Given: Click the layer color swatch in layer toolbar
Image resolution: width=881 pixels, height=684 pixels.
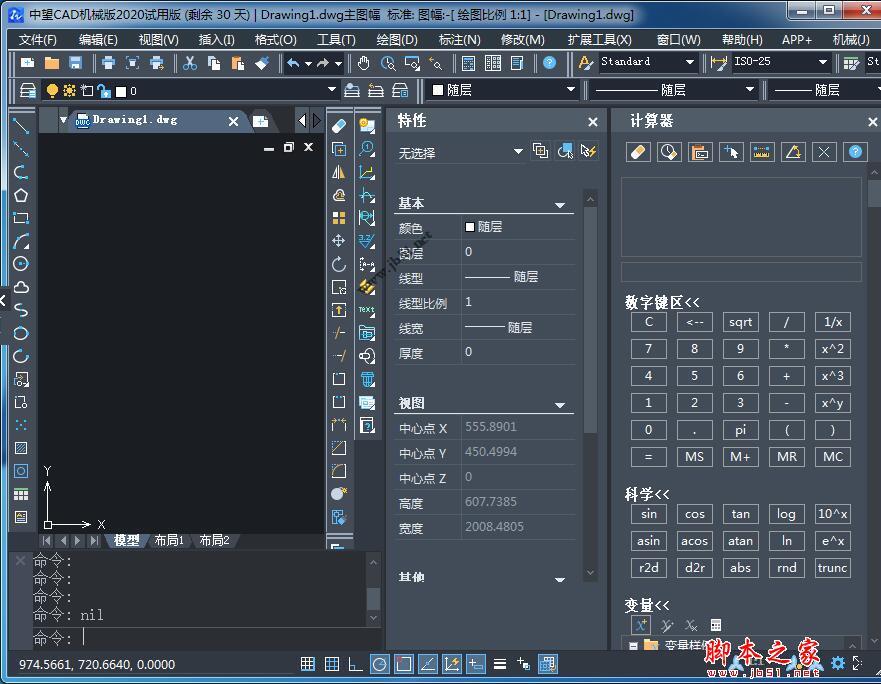Looking at the screenshot, I should coord(121,92).
